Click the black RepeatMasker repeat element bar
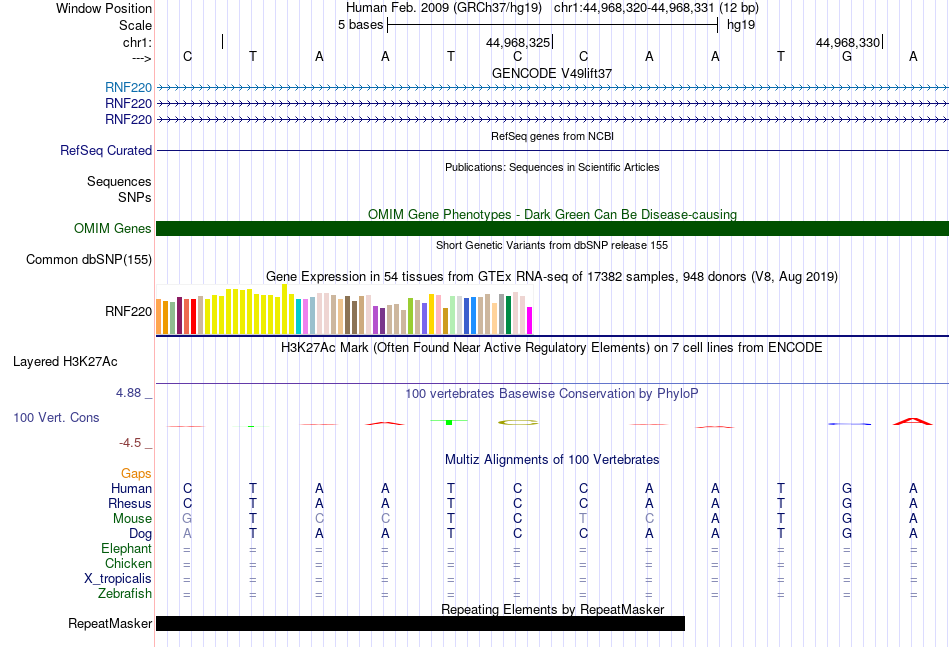This screenshot has width=950, height=647. point(420,623)
